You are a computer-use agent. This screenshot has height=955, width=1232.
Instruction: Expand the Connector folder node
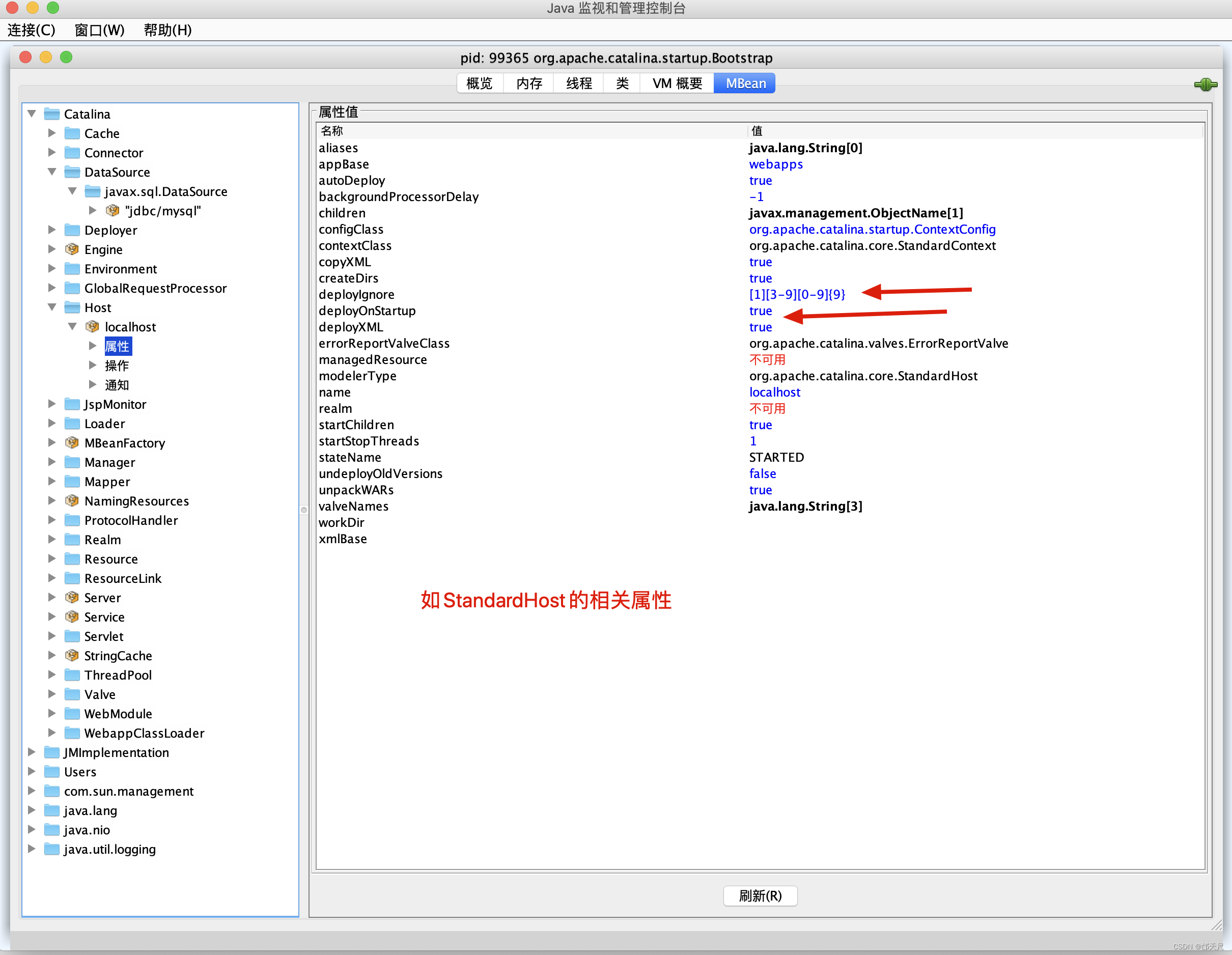tap(52, 152)
